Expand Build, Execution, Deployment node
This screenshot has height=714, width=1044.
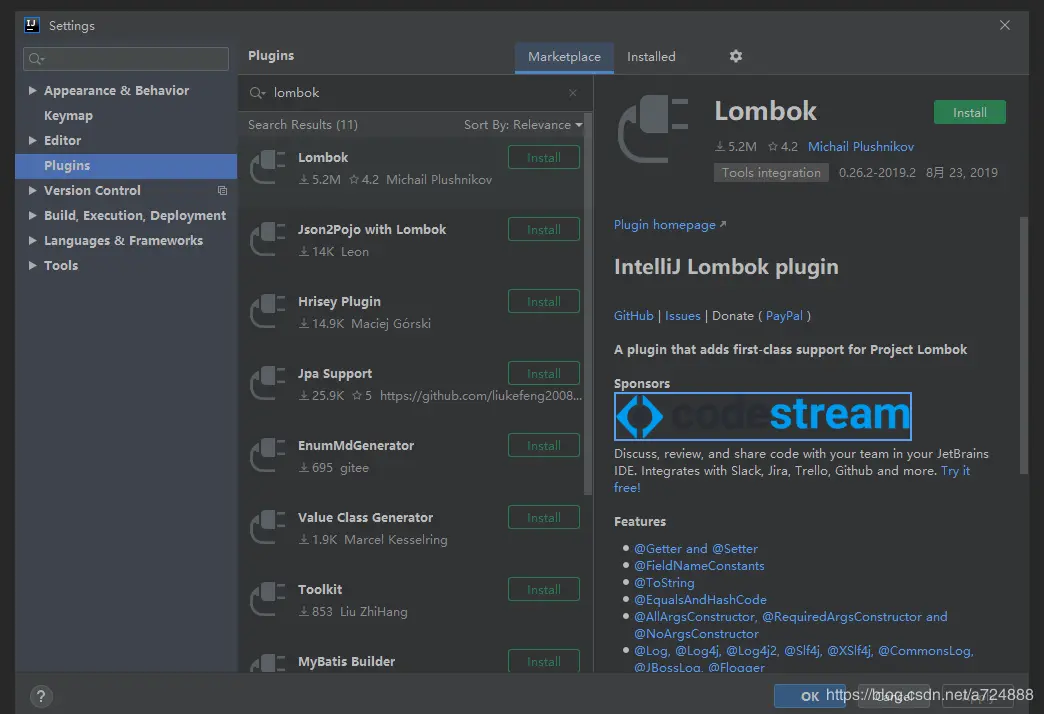click(32, 215)
